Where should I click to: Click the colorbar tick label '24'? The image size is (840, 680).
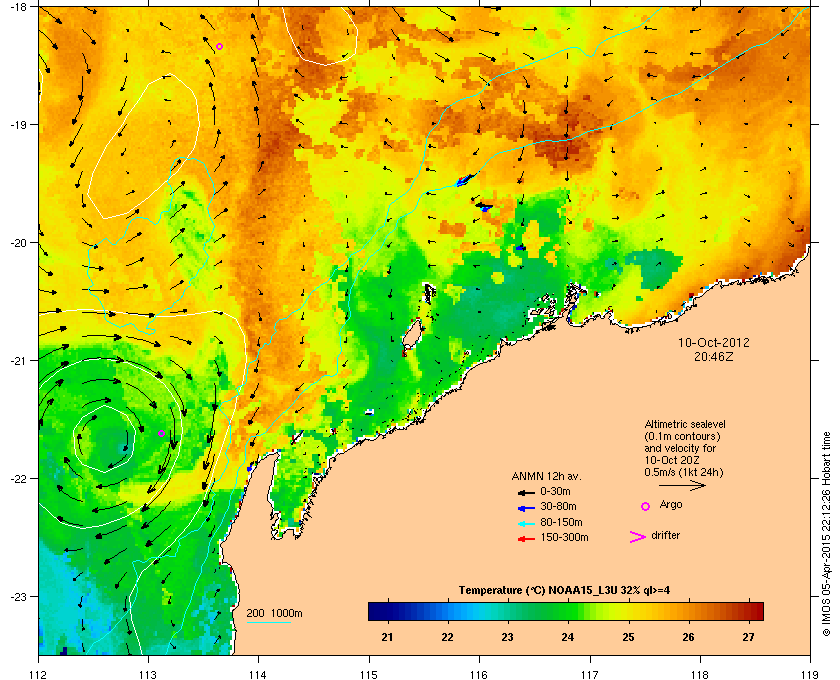[x=568, y=637]
